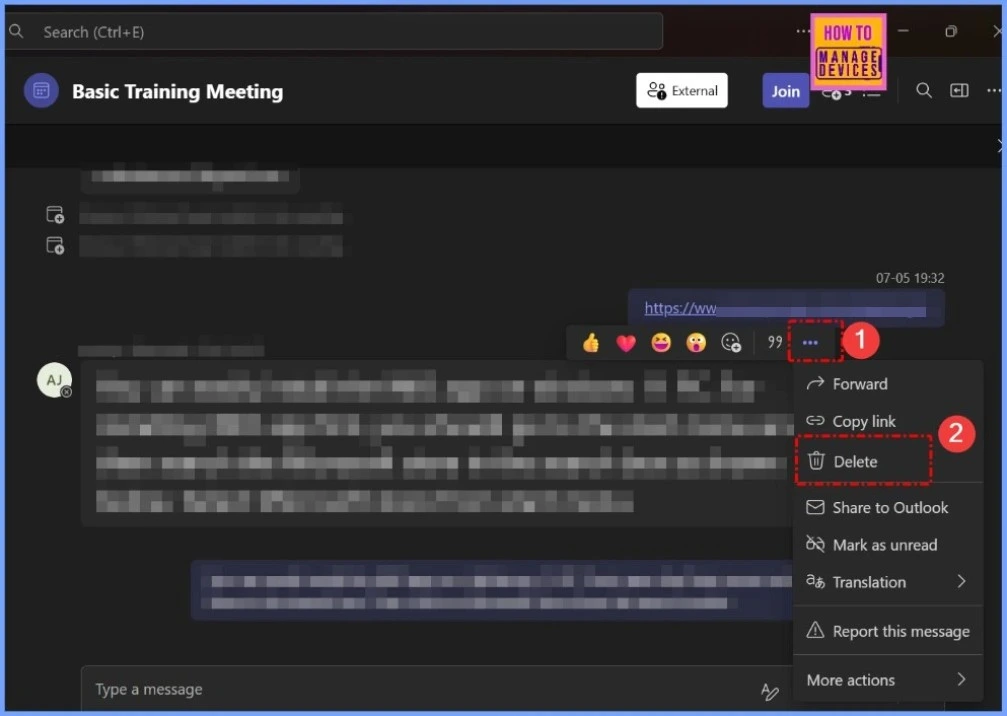
Task: Click the Join meeting button
Action: click(x=785, y=91)
